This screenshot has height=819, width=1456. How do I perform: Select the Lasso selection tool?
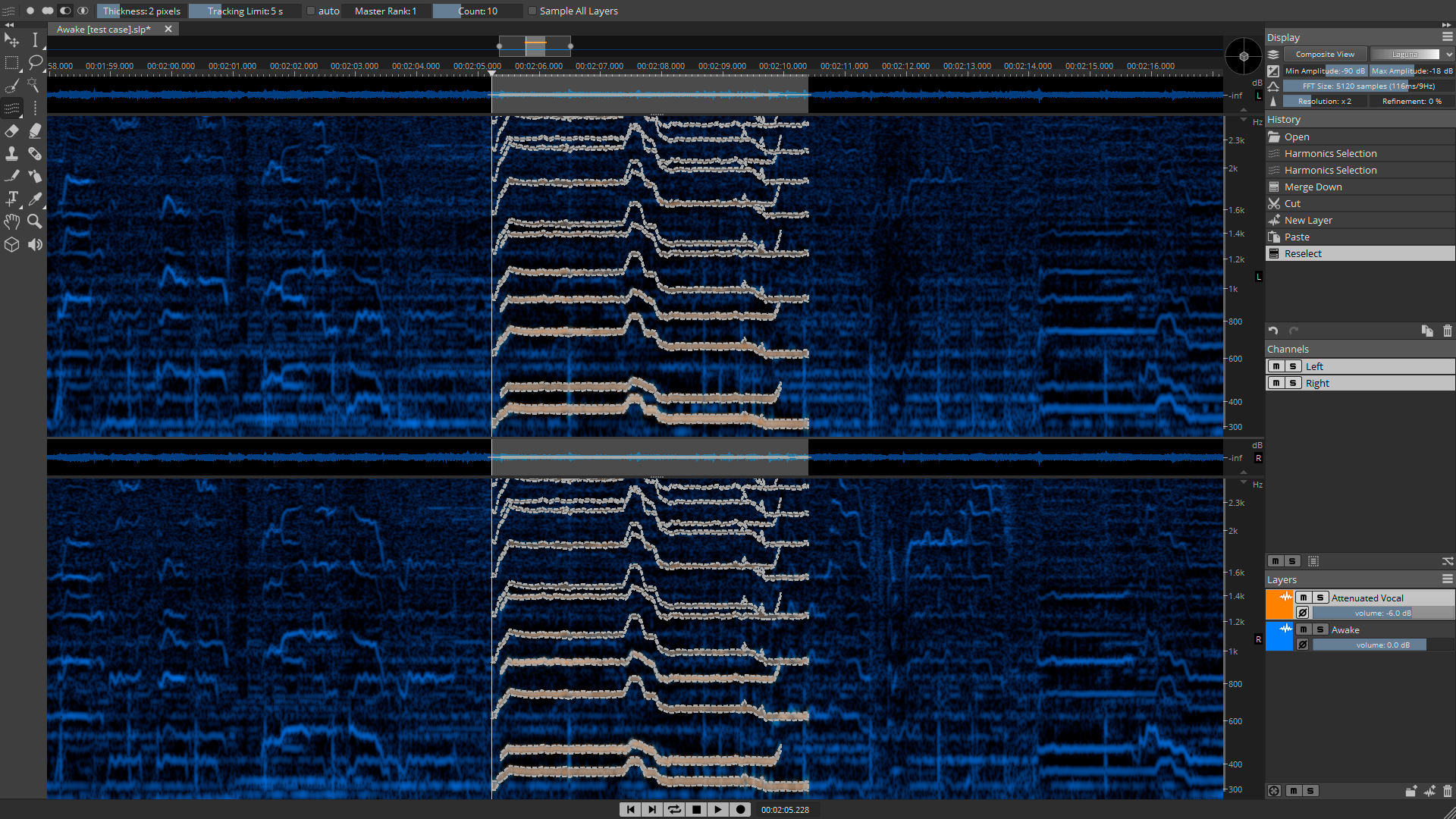(35, 62)
